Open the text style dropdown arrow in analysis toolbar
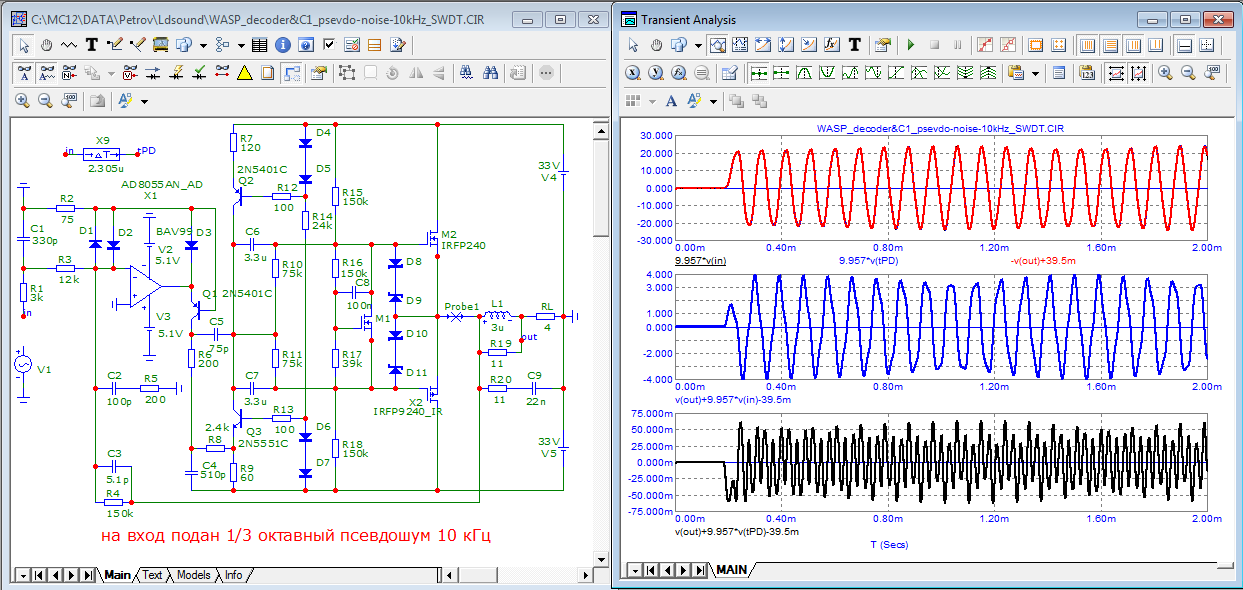This screenshot has height=590, width=1243. click(x=713, y=101)
